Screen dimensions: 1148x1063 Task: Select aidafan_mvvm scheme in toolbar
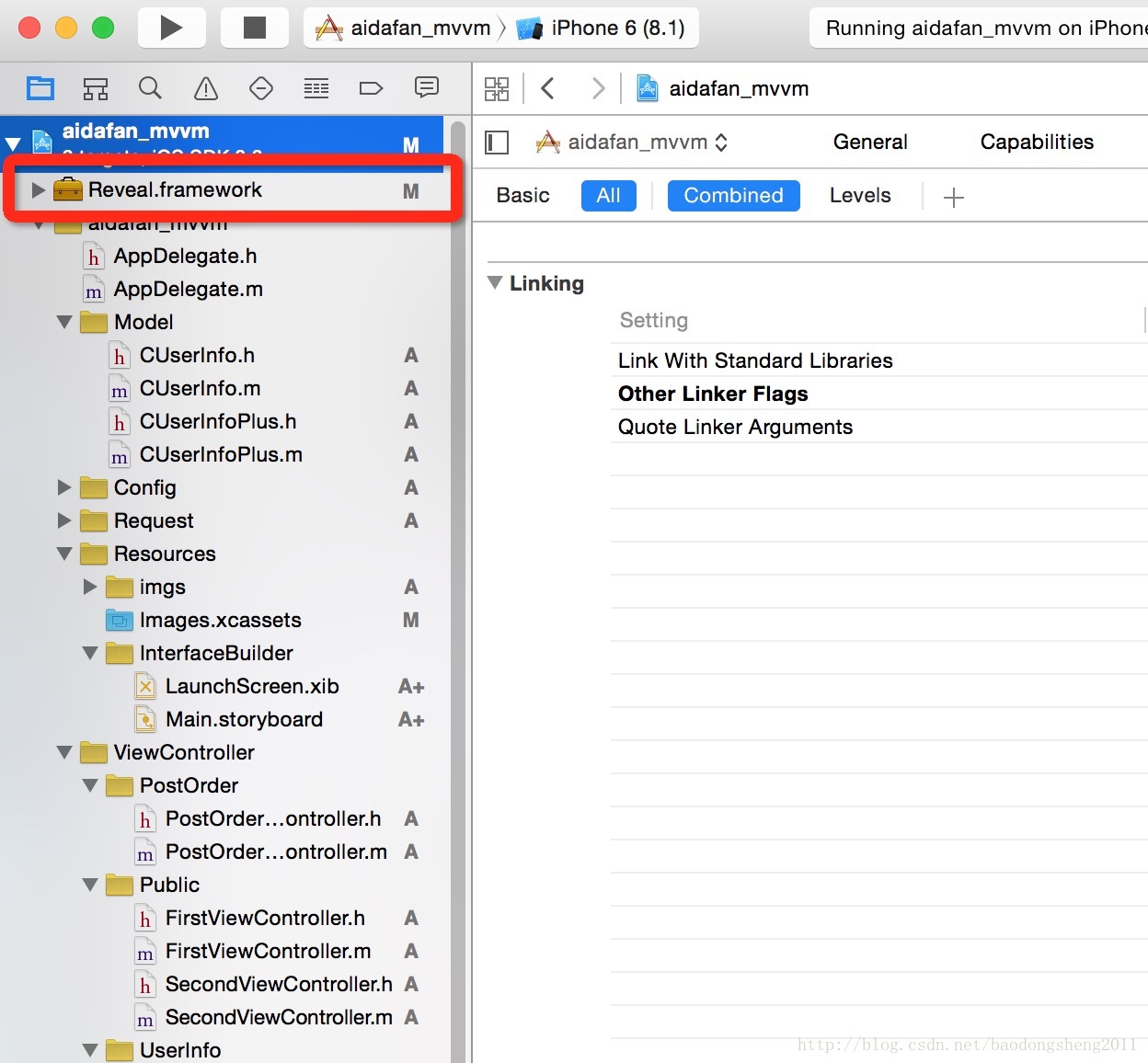coord(403,28)
